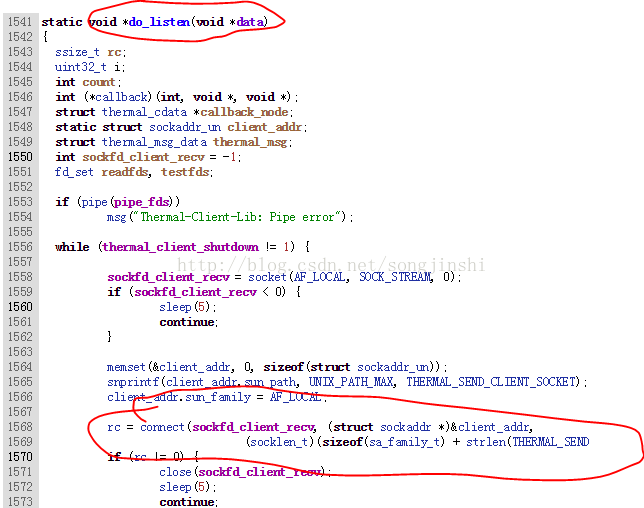Screen dimensions: 644x508
Task: Select line number 1568 in the gutter
Action: pos(20,427)
